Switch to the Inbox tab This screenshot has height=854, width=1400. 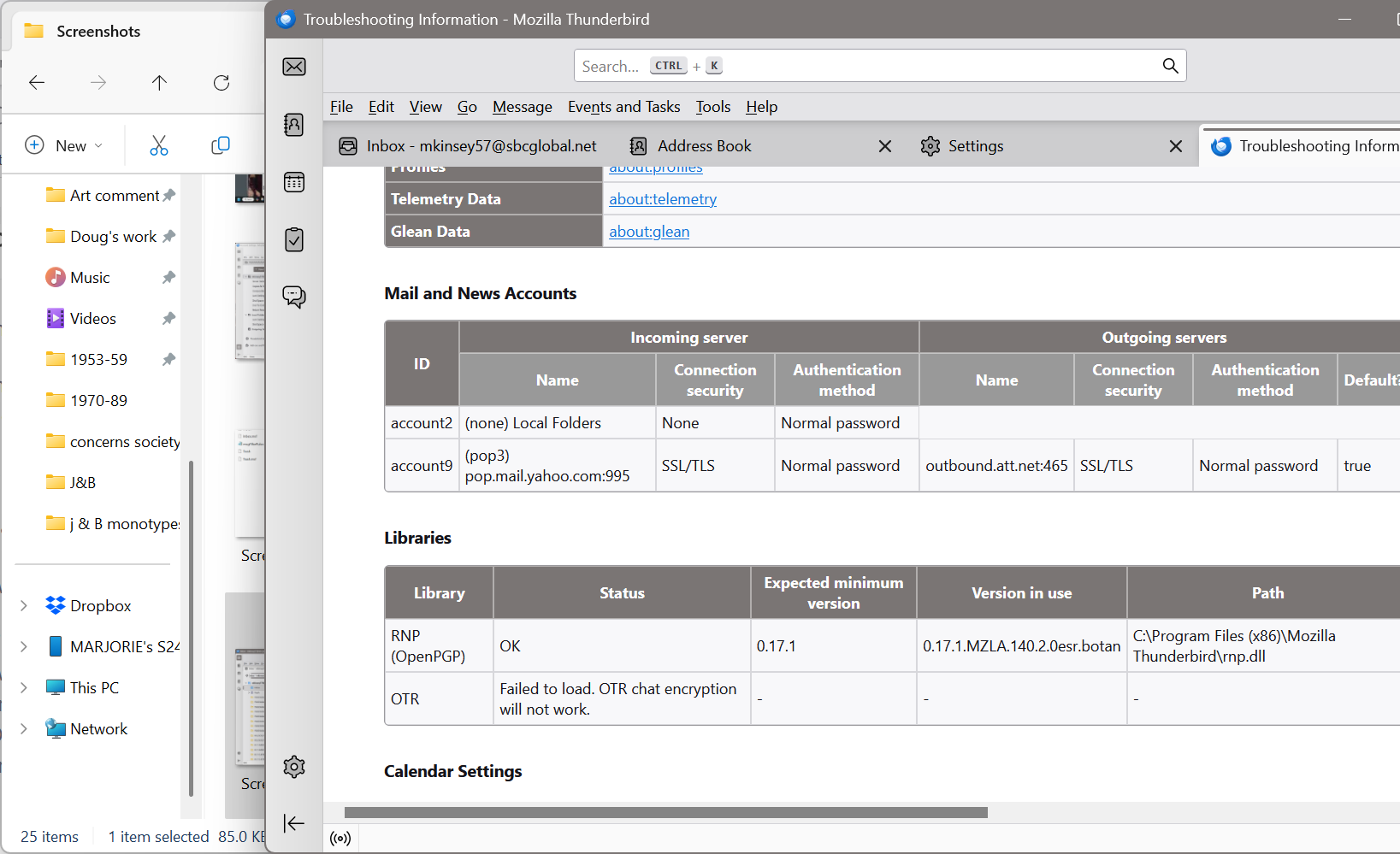click(469, 146)
